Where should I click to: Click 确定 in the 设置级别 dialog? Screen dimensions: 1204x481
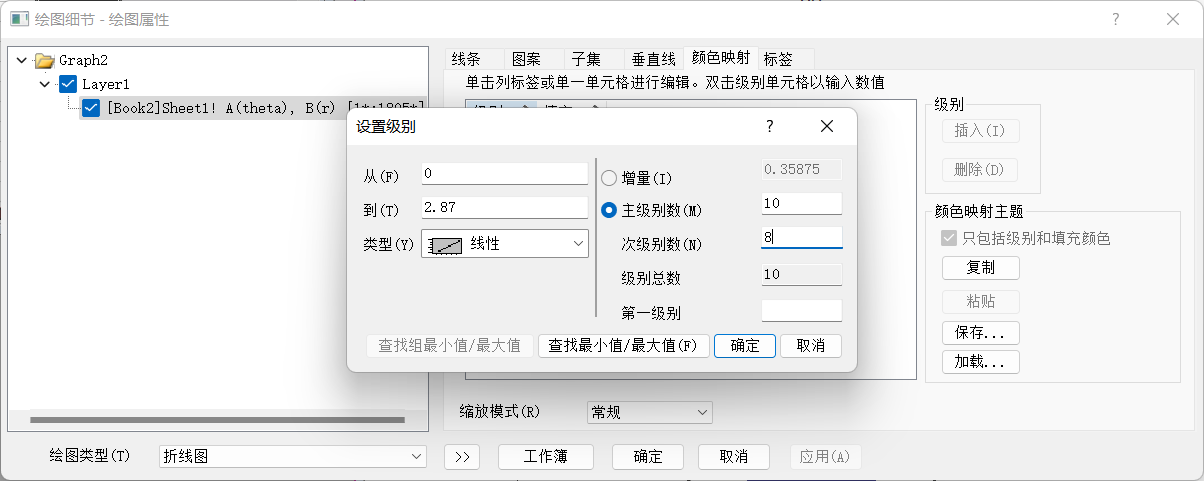pyautogui.click(x=744, y=345)
